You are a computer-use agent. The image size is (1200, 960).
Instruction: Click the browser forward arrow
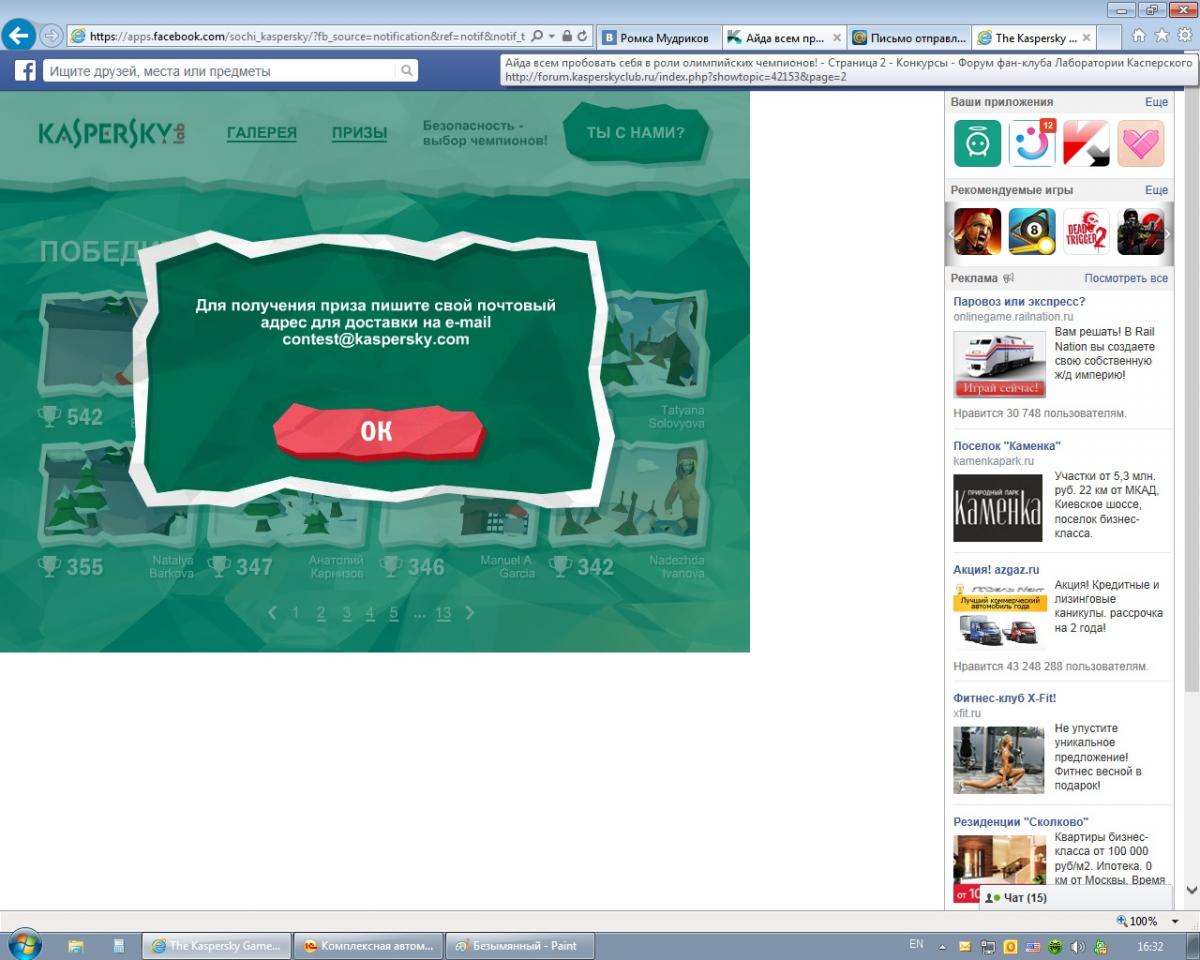[x=50, y=36]
